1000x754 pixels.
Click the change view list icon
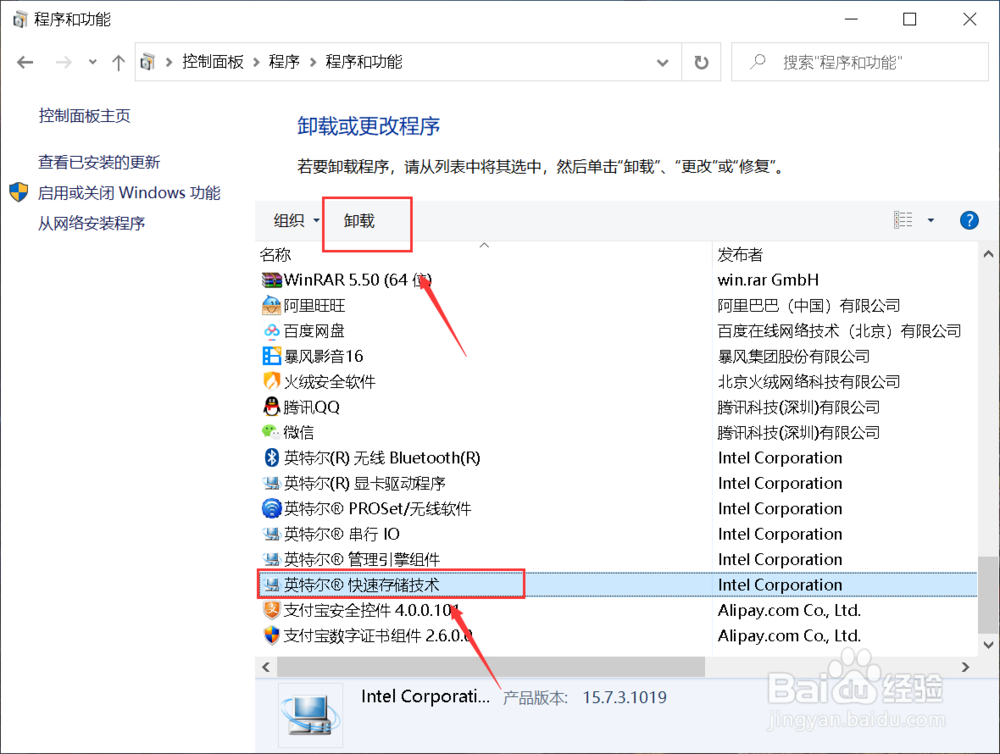pos(903,220)
